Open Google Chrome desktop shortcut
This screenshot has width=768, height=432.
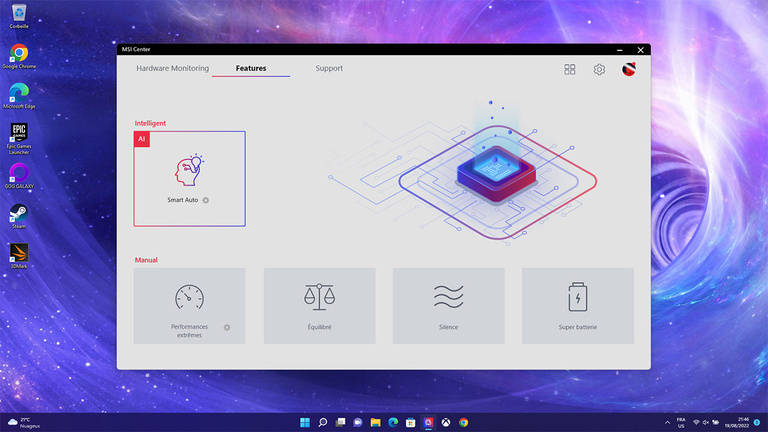[19, 56]
